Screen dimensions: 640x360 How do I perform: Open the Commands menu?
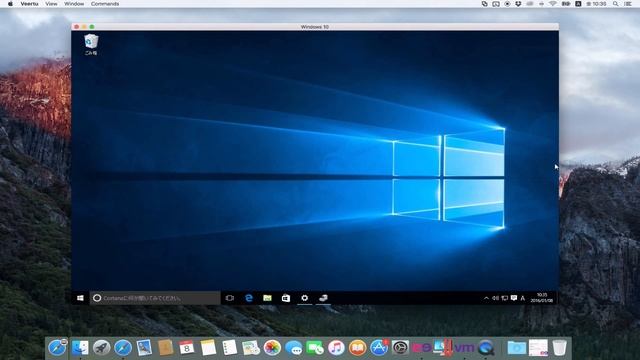click(105, 4)
